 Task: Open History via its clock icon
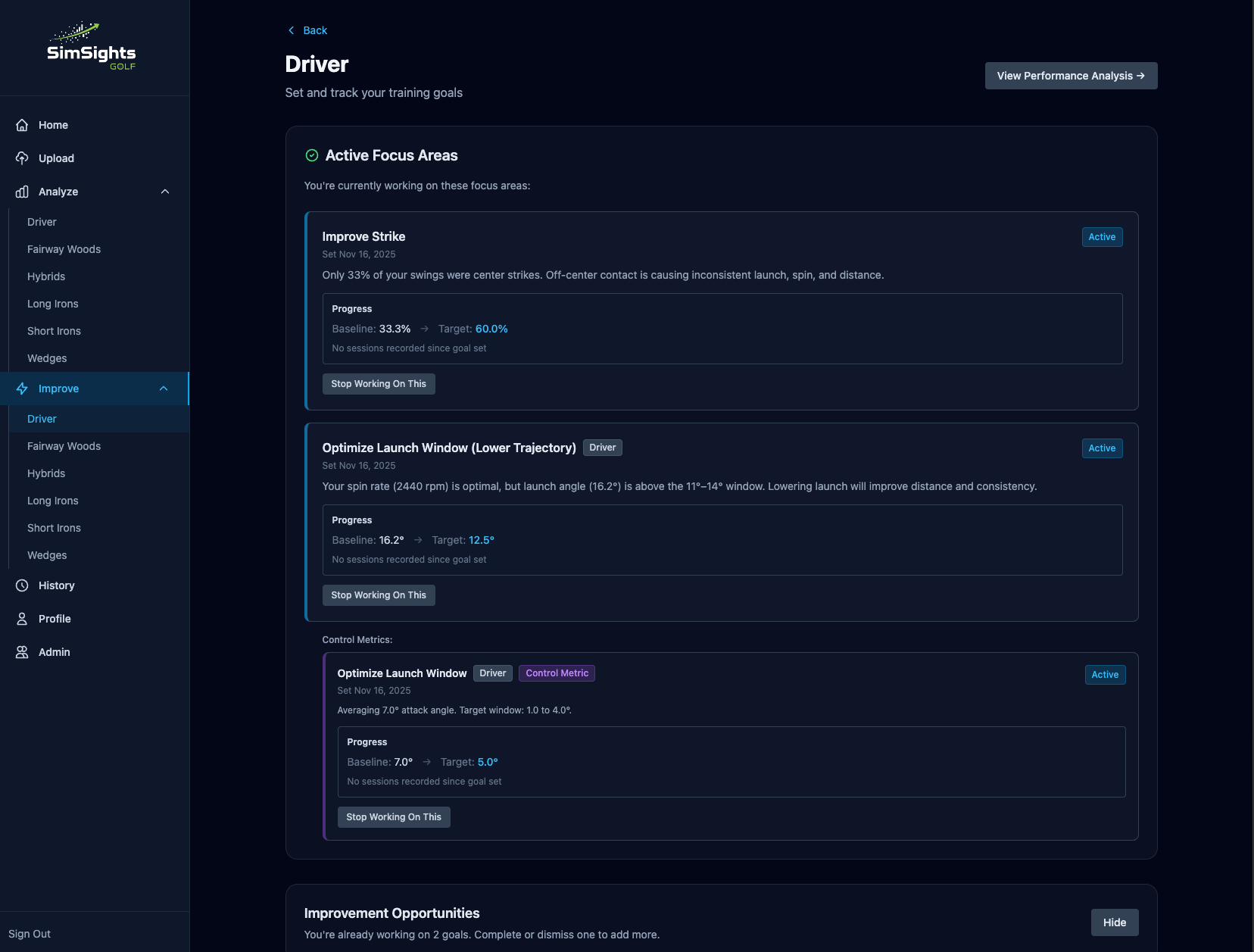point(22,585)
